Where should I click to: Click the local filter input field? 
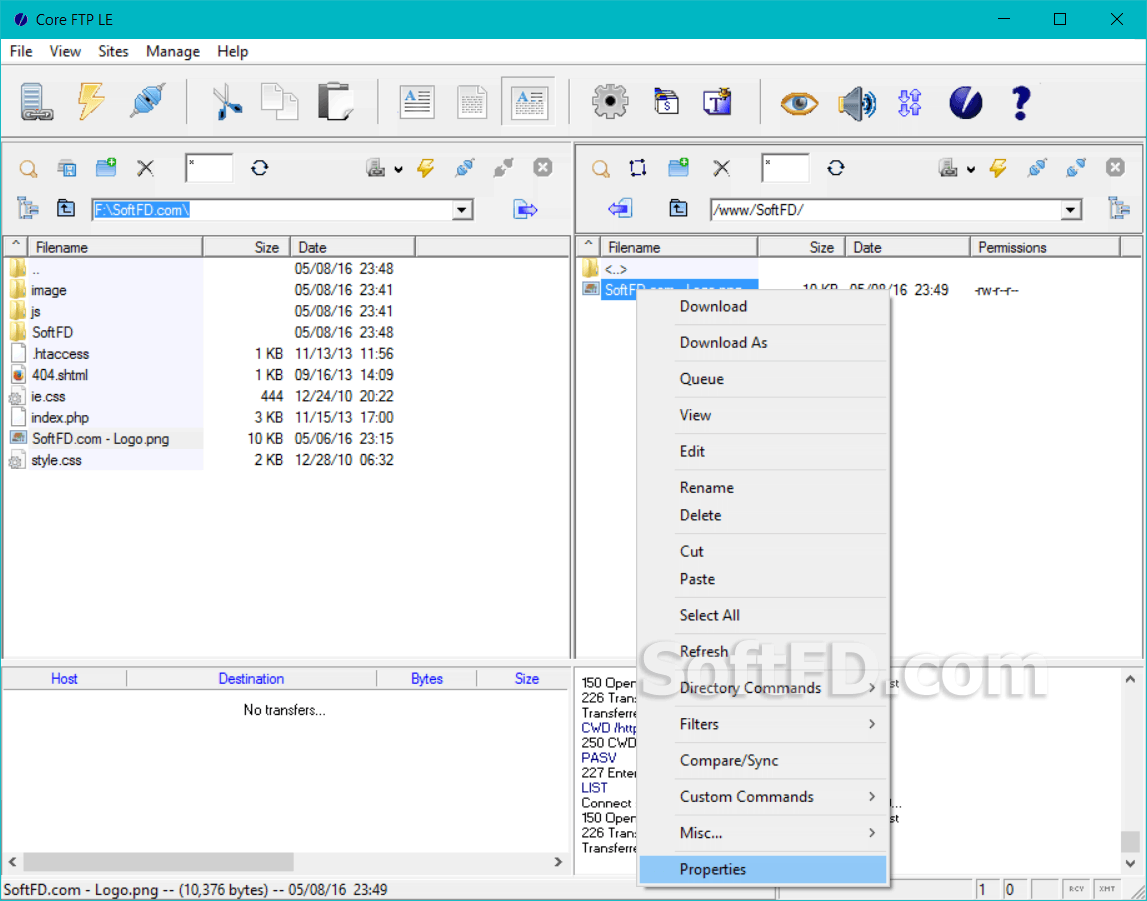point(209,167)
